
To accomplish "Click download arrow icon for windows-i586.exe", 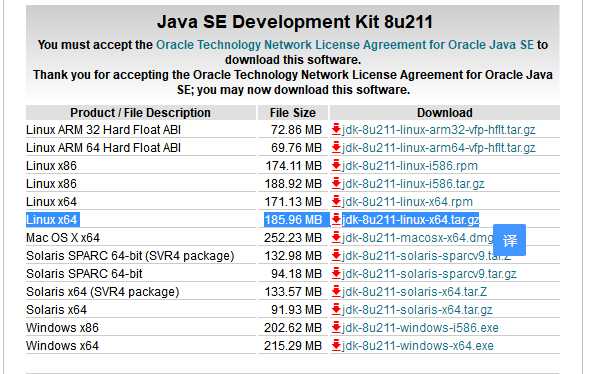I will 336,327.
